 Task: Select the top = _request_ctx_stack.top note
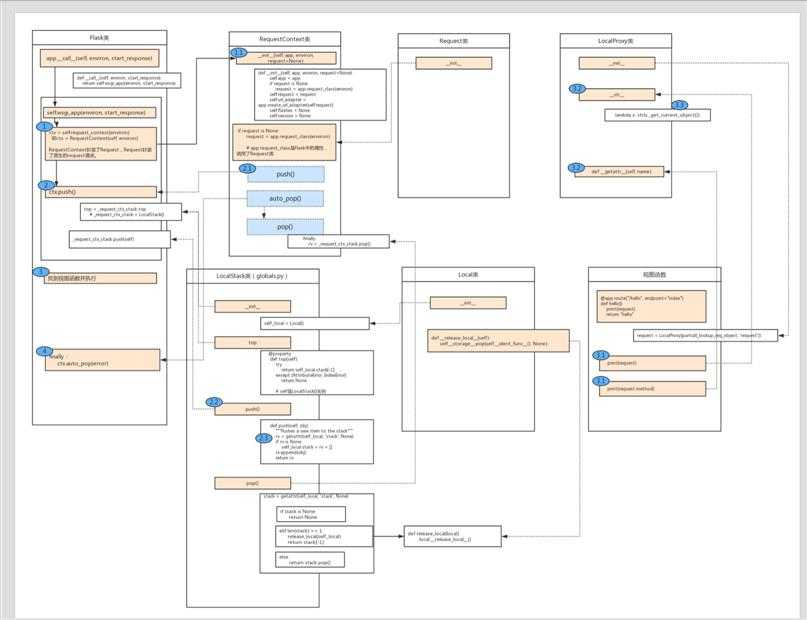(131, 212)
